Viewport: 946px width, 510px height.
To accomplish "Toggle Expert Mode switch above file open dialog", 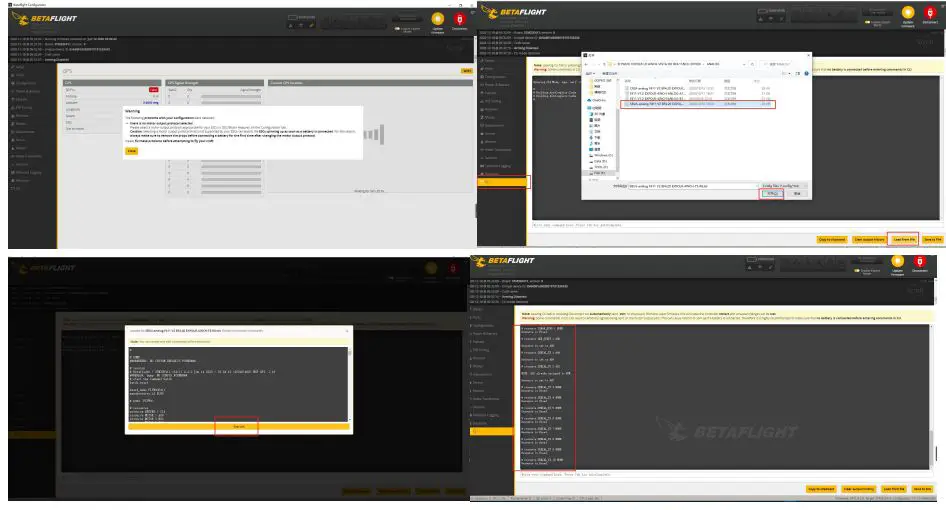I will tap(868, 22).
